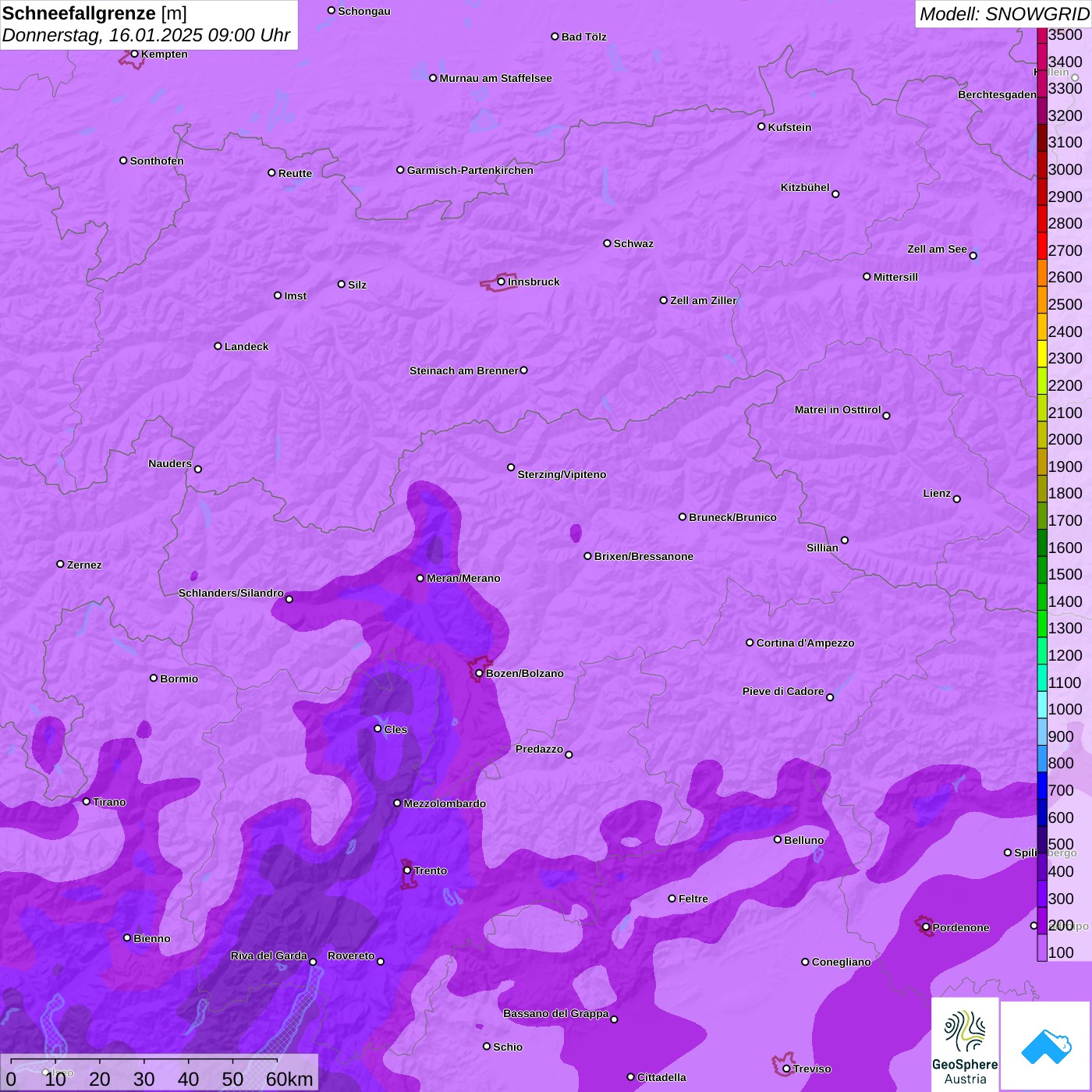This screenshot has width=1092, height=1092.
Task: Click the Meran/Merano label
Action: coord(463,578)
